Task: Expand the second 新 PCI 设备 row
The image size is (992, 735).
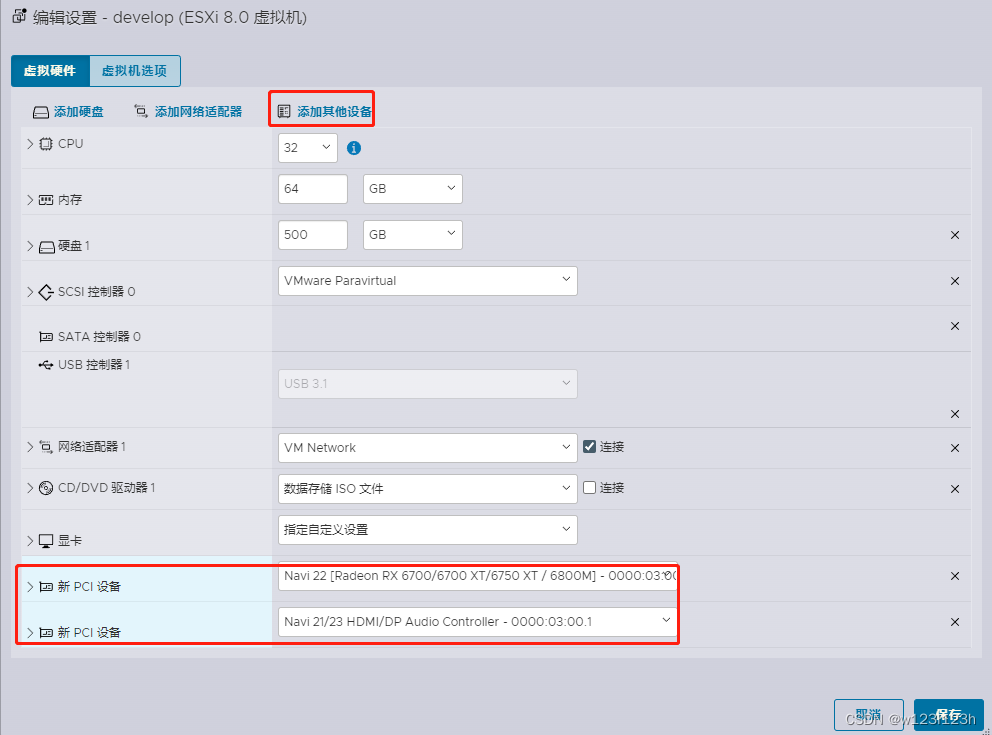Action: (30, 633)
